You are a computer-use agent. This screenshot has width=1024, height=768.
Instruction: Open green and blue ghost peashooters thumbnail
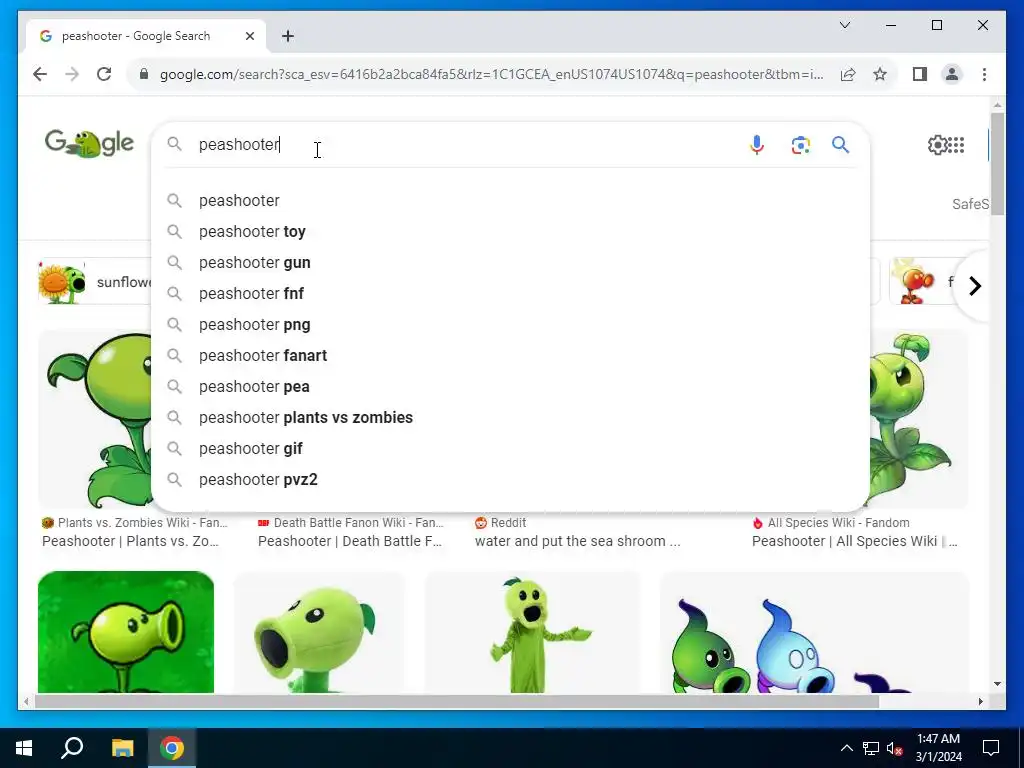(814, 632)
